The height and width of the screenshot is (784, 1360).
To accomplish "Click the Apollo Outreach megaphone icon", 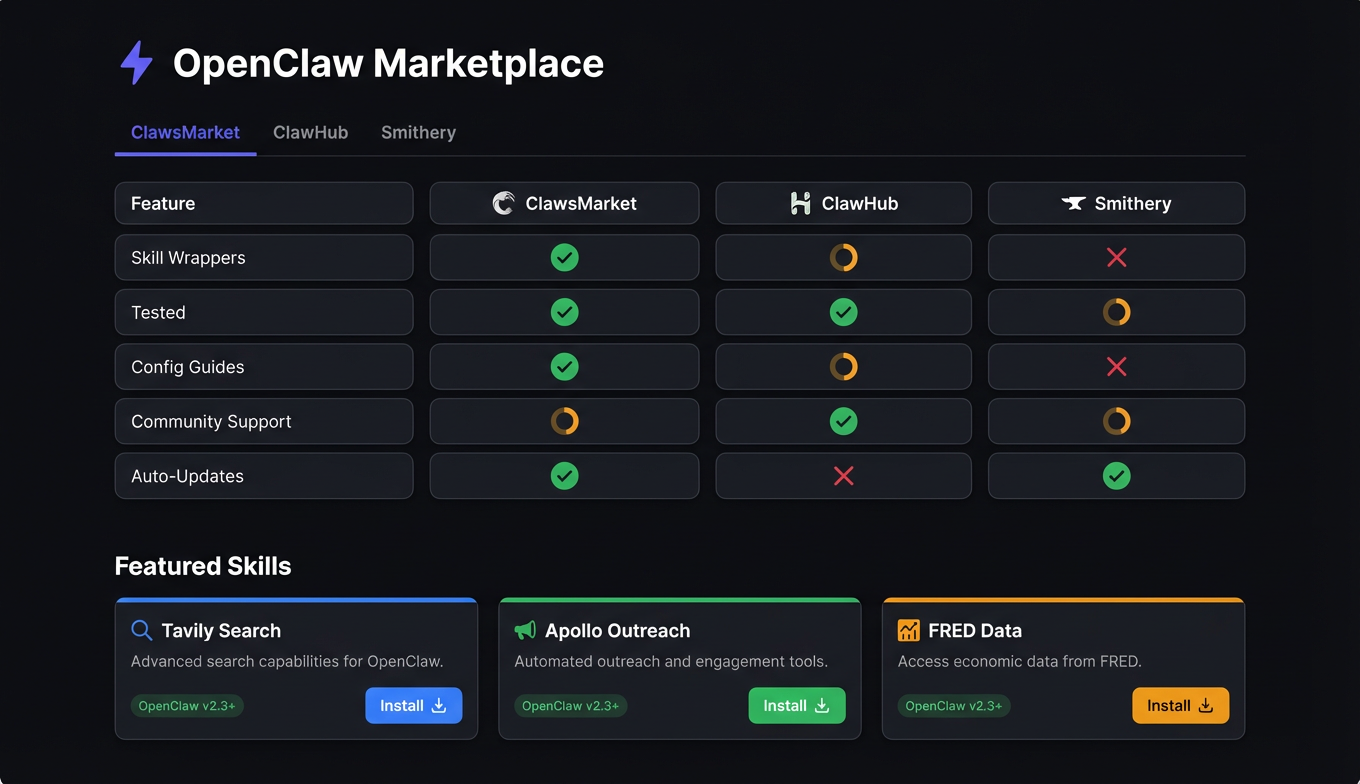I will tap(525, 631).
